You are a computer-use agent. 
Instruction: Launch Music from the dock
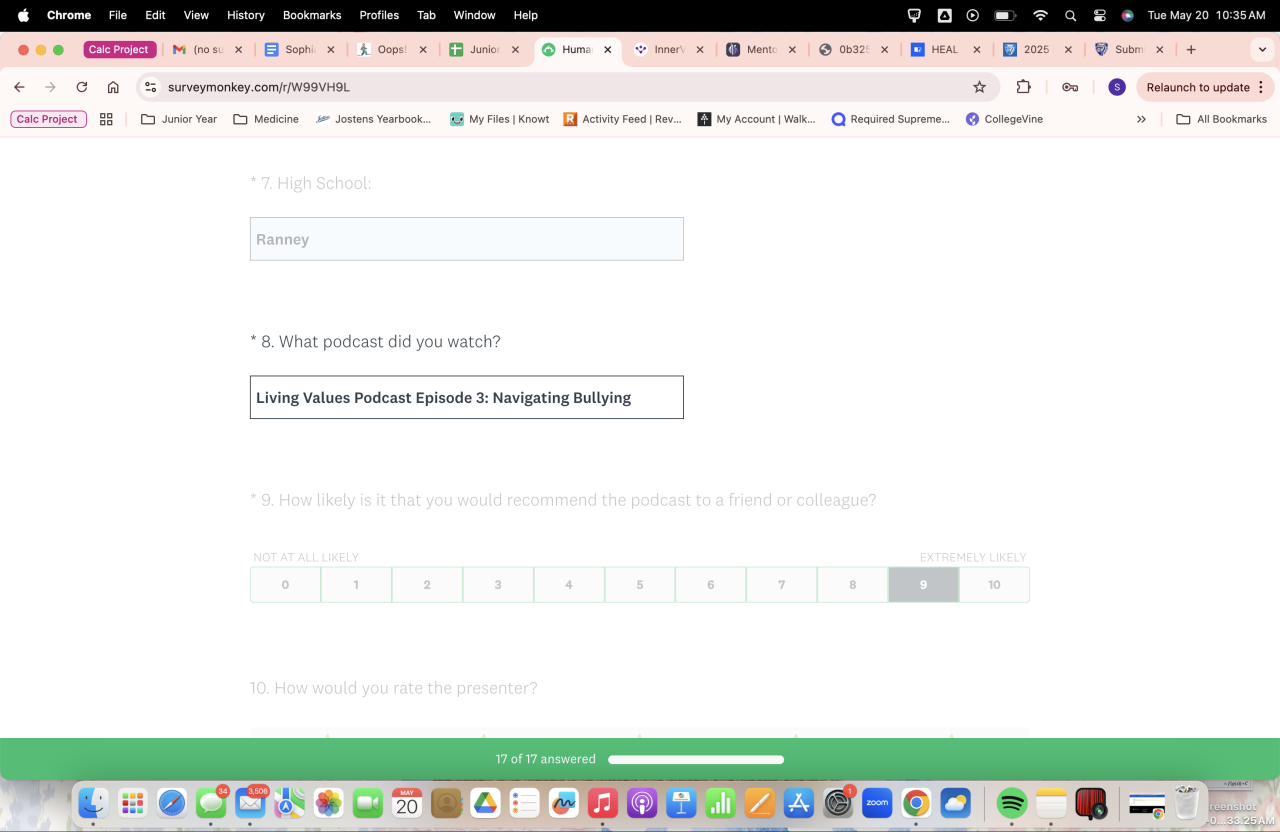602,802
